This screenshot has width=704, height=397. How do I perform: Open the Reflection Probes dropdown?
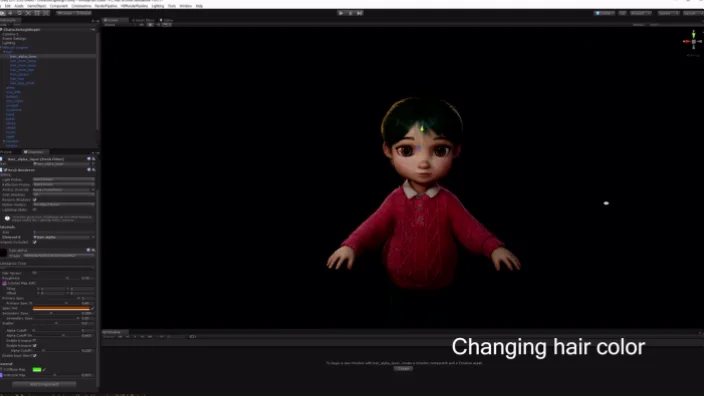[x=64, y=185]
